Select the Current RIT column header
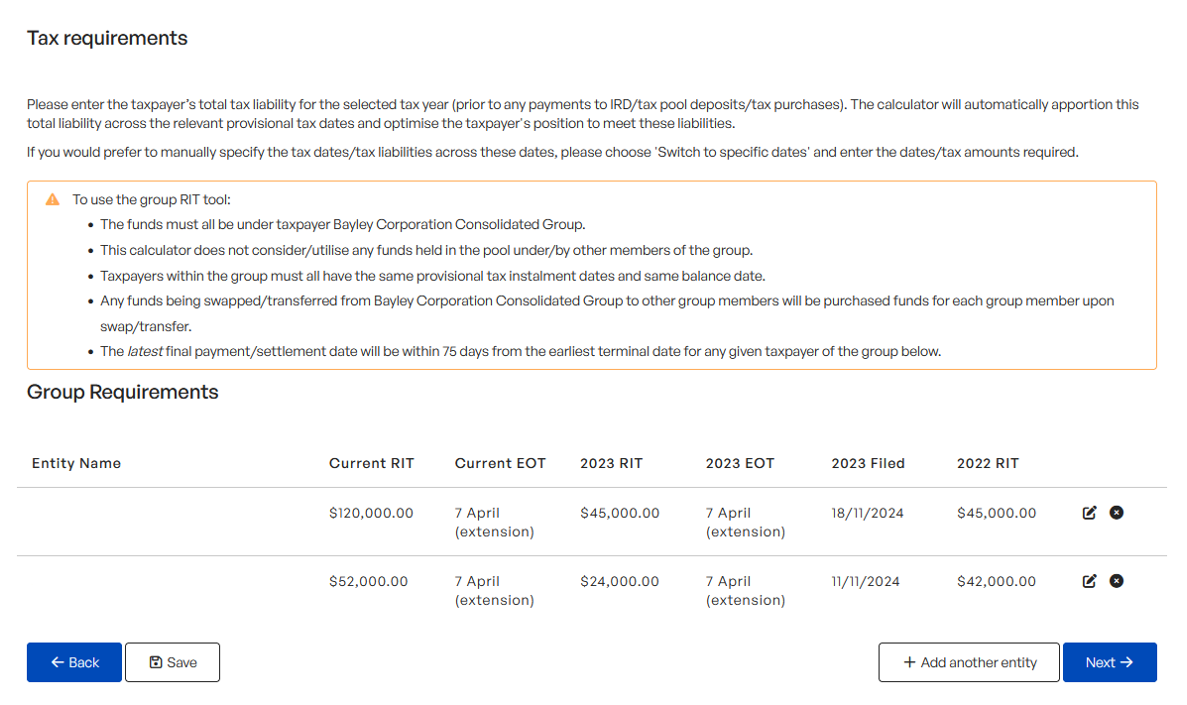This screenshot has width=1187, height=705. click(372, 463)
